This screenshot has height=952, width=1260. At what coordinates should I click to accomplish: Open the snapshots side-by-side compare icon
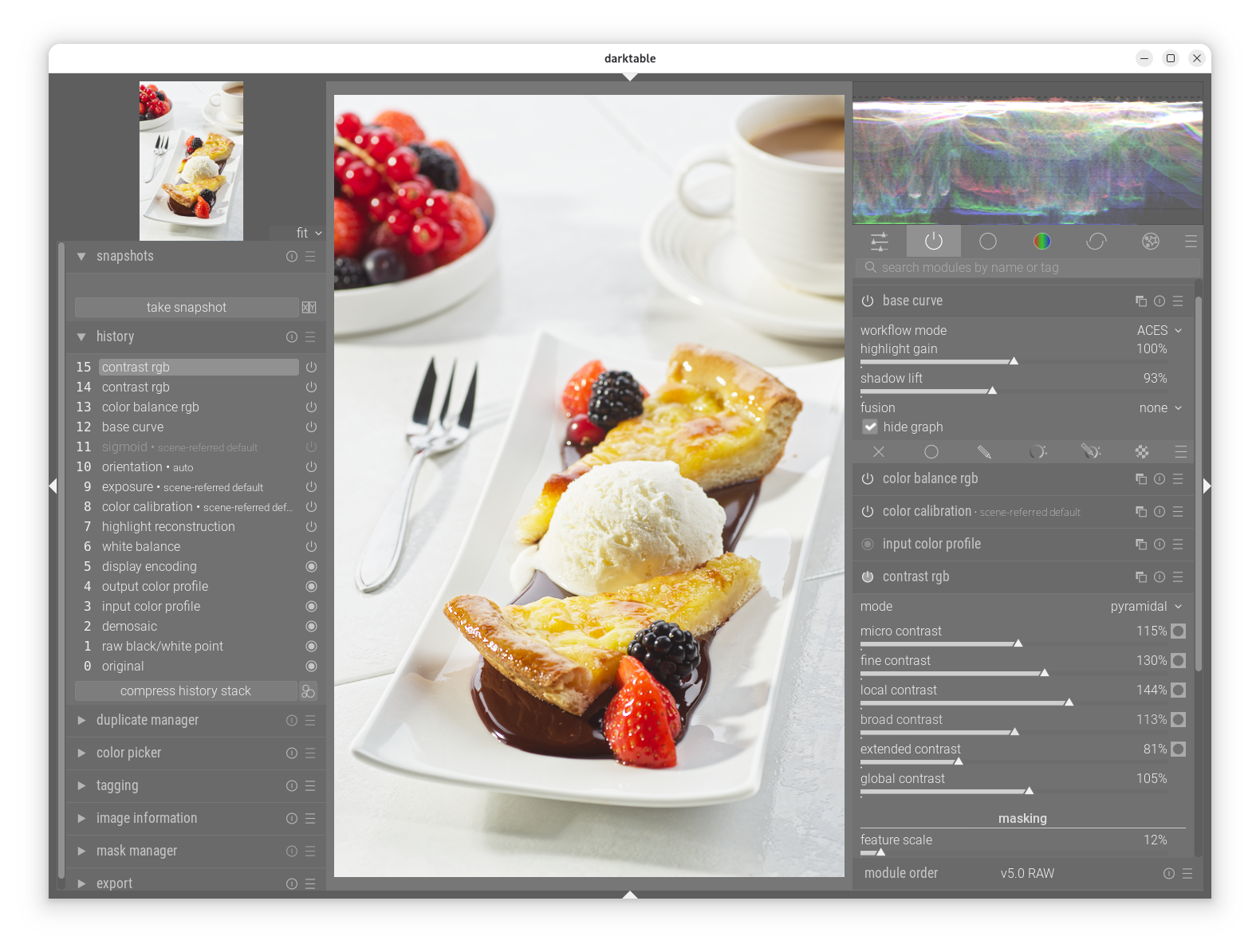tap(309, 307)
